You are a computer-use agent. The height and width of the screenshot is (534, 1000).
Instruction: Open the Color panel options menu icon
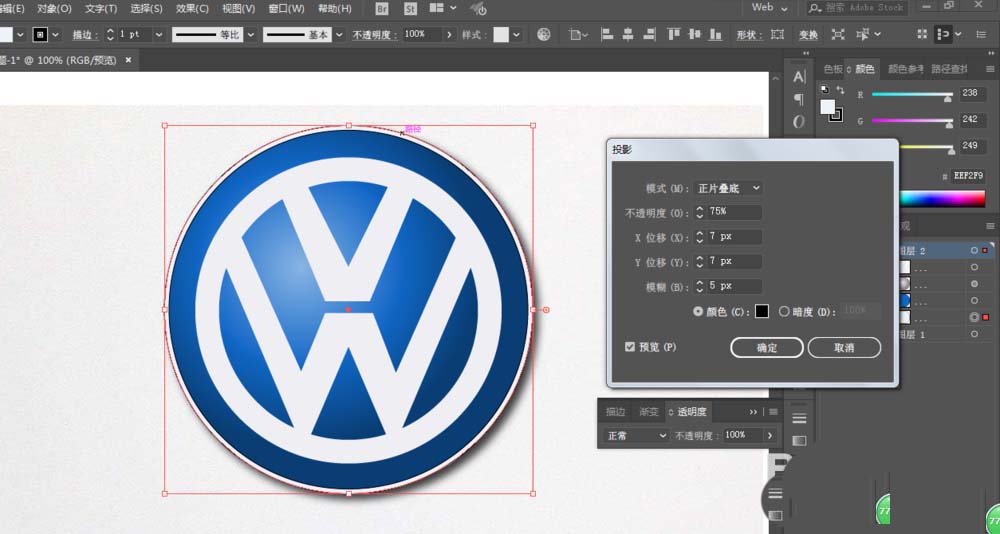(x=990, y=69)
